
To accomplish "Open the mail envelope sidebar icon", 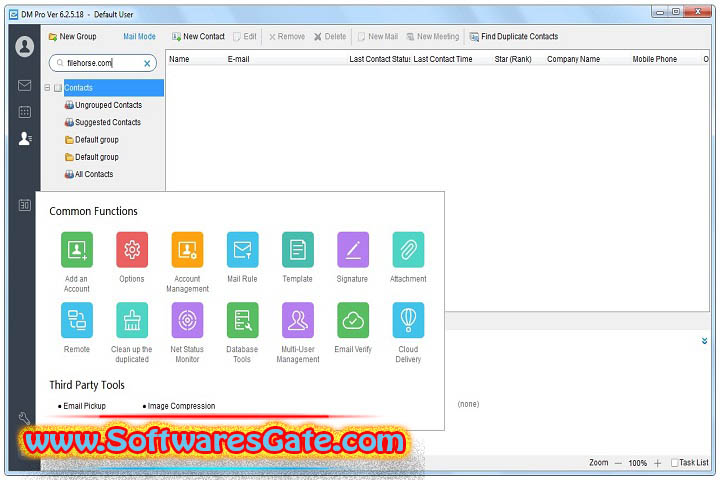I will coord(24,85).
